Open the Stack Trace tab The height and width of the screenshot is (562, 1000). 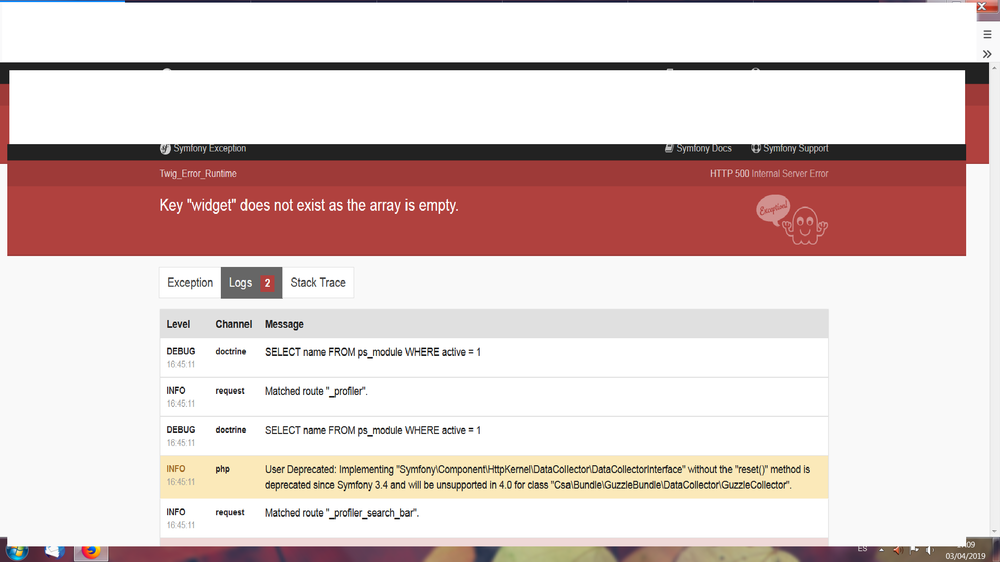pyautogui.click(x=318, y=283)
